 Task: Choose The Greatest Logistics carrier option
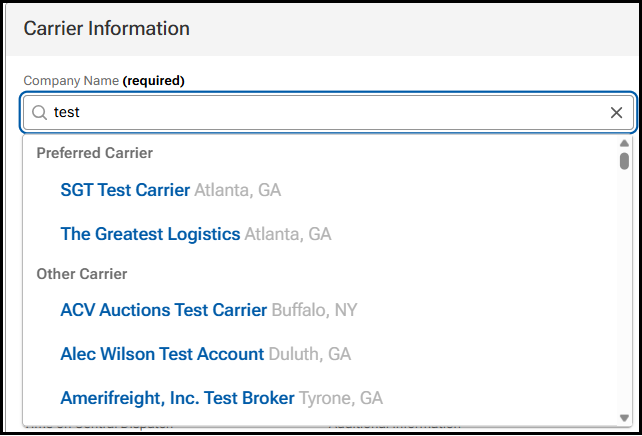[x=150, y=234]
